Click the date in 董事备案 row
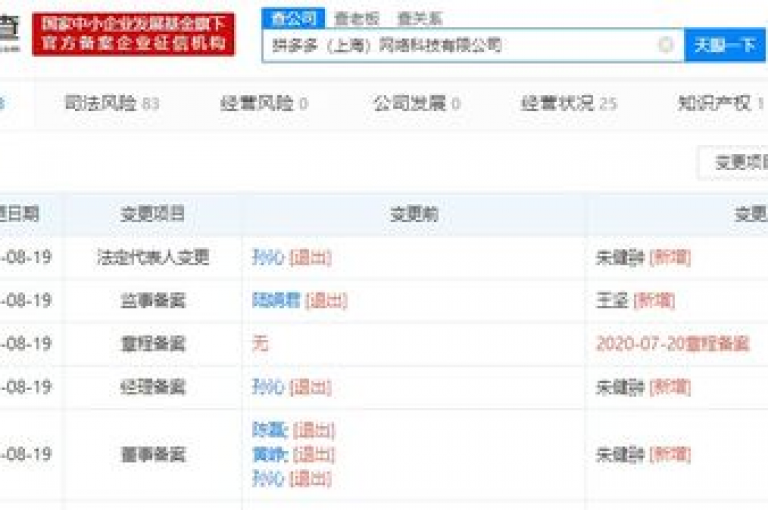Image resolution: width=768 pixels, height=510 pixels. (x=25, y=455)
